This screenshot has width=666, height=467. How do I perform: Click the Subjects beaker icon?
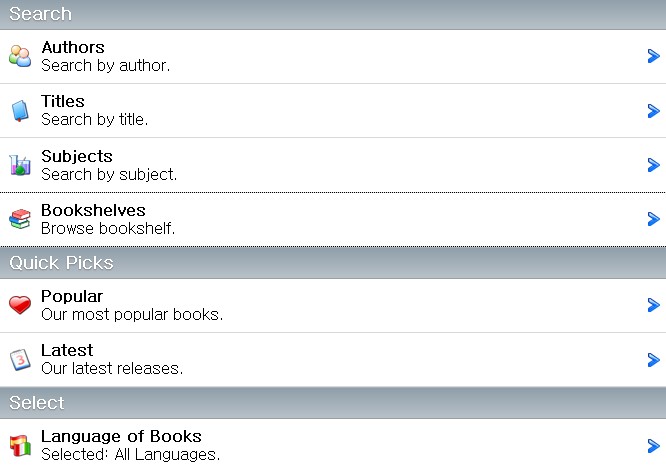coord(20,165)
